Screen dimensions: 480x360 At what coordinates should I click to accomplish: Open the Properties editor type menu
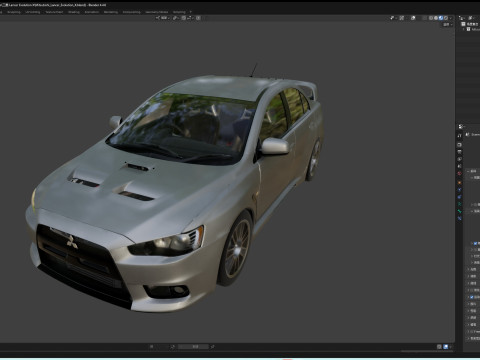click(461, 127)
